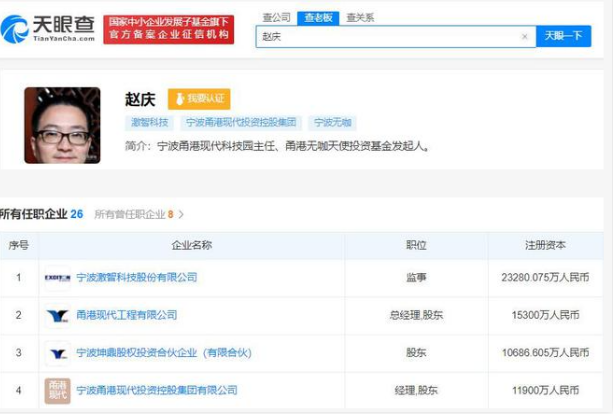Image resolution: width=613 pixels, height=414 pixels.
Task: View the profile photo of 赵庆
Action: coord(62,125)
